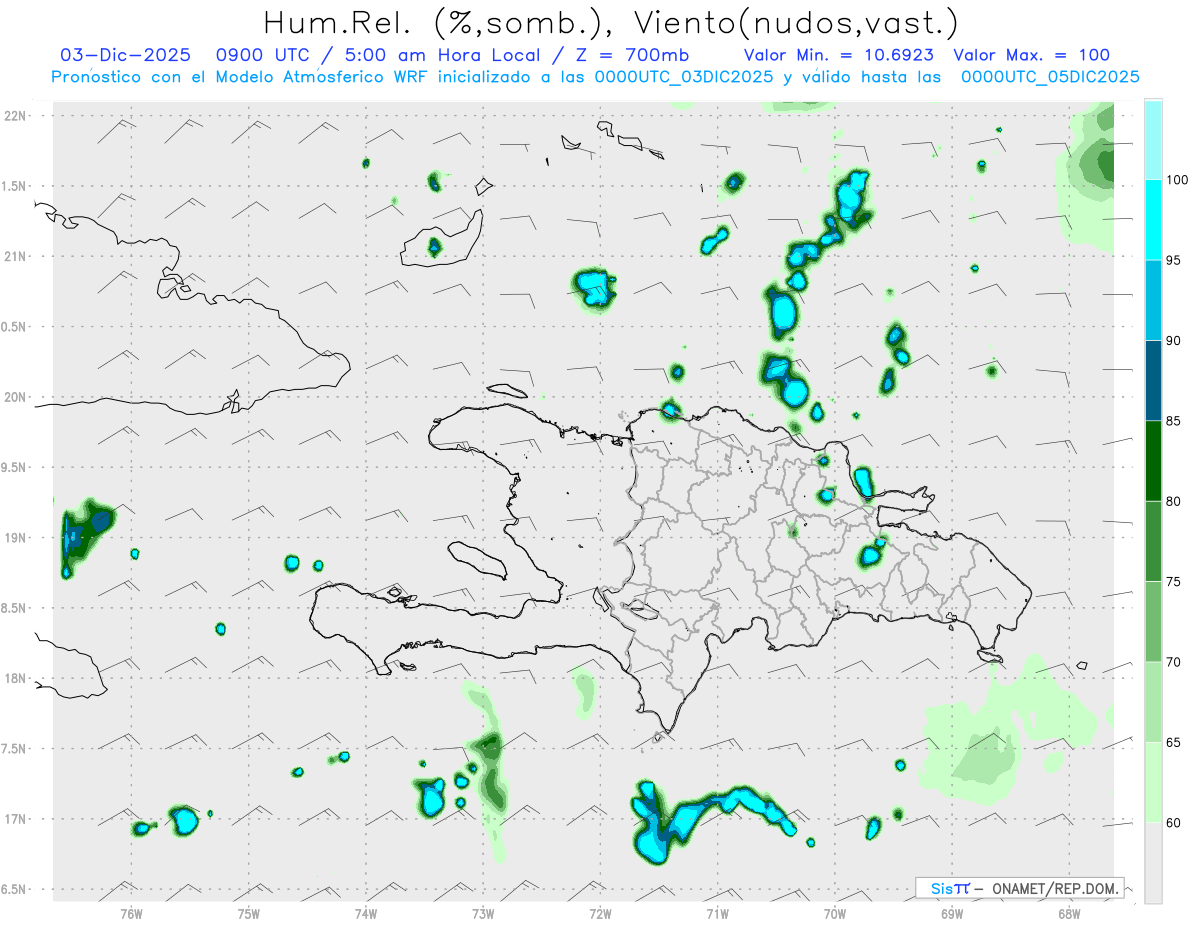Viewport: 1200px width, 927px height.
Task: Click the 'Valor Max. = 100' text
Action: point(1031,55)
